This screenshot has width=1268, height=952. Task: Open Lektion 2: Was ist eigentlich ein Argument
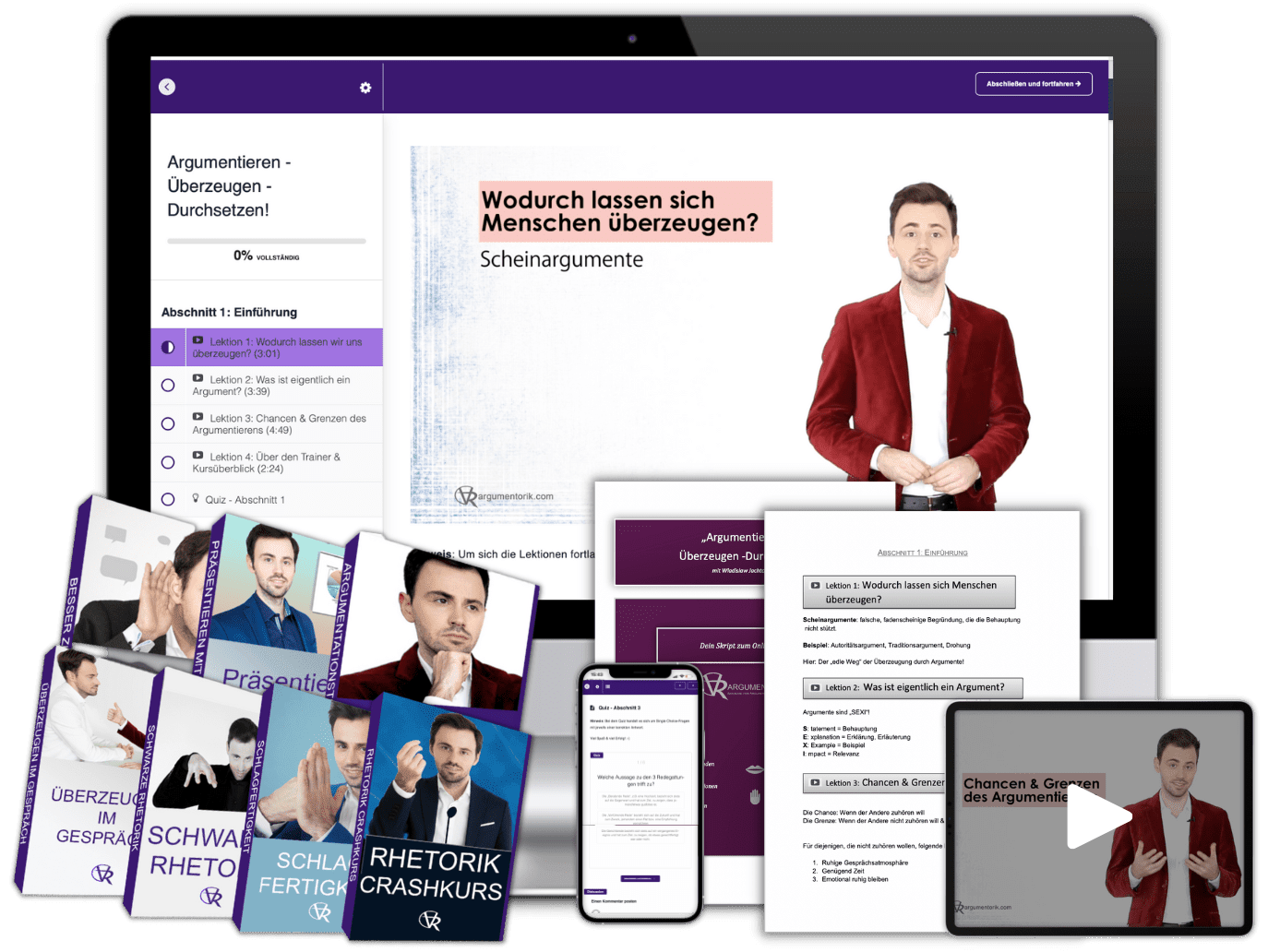(279, 386)
